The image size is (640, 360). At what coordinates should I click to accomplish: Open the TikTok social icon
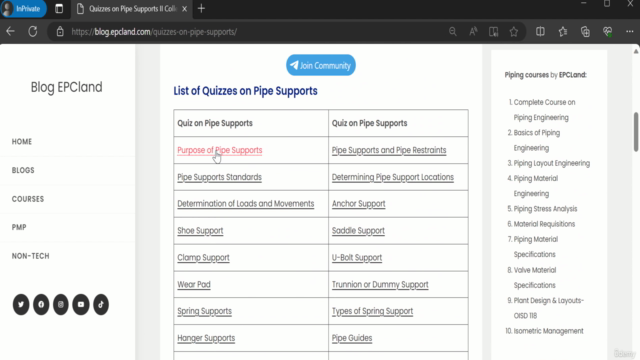(101, 304)
